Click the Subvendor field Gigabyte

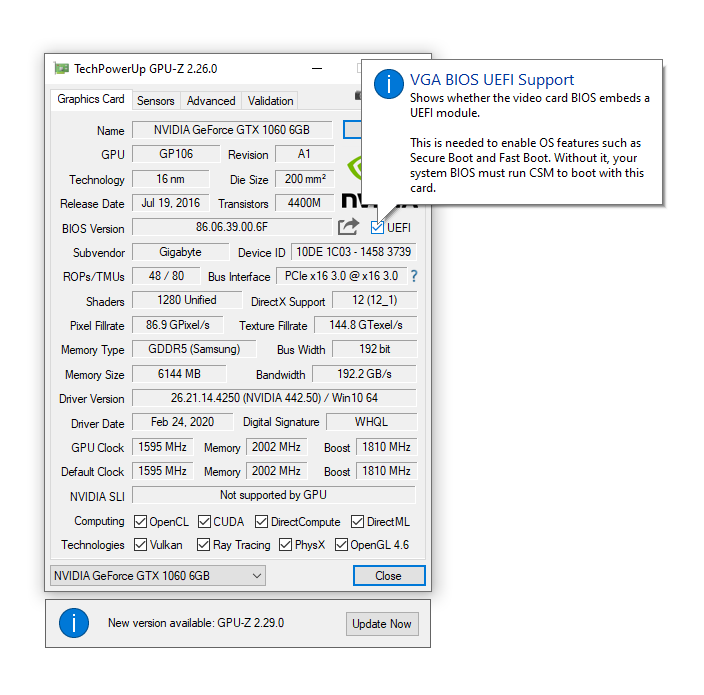[x=180, y=252]
